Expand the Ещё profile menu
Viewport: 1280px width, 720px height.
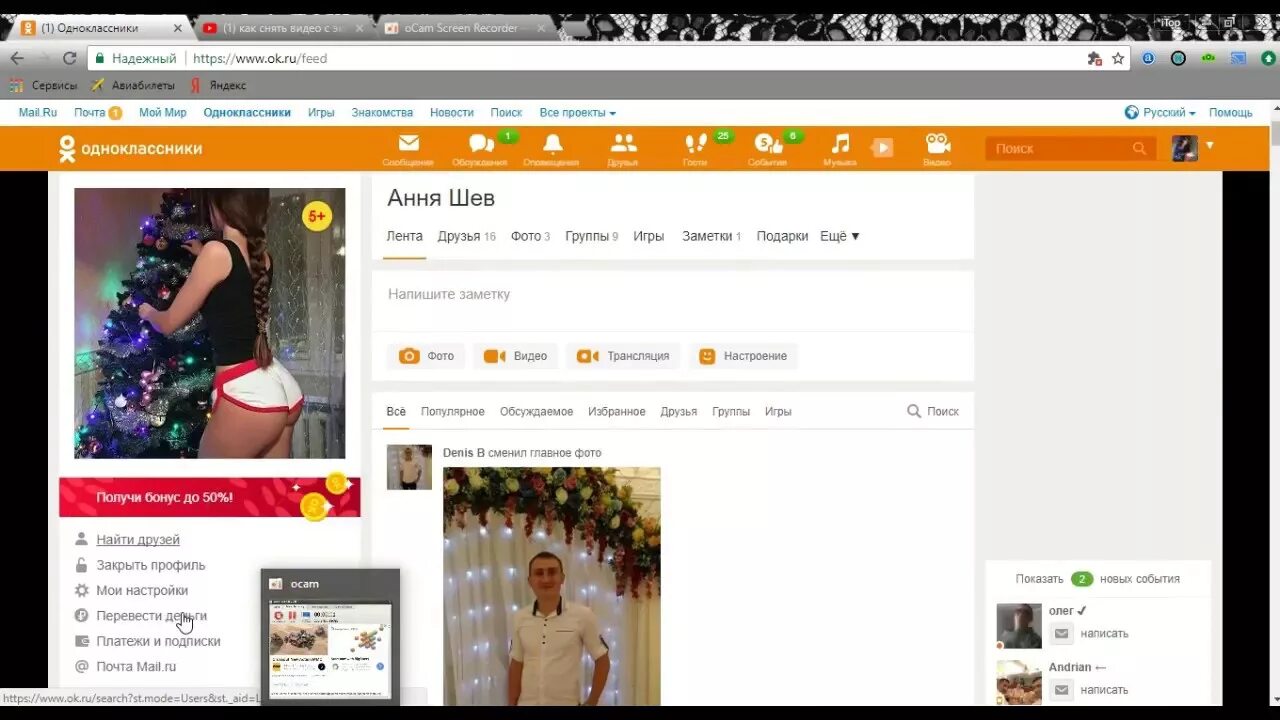pos(840,236)
